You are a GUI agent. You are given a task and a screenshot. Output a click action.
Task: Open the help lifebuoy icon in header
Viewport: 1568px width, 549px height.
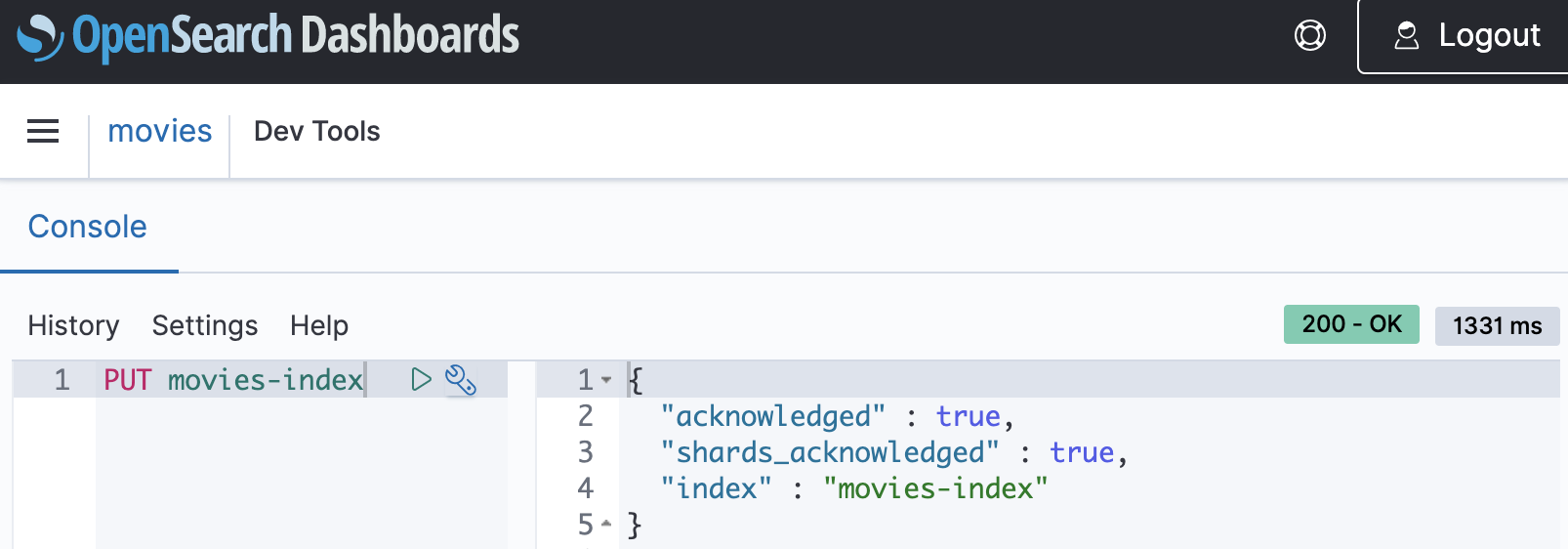(1309, 36)
